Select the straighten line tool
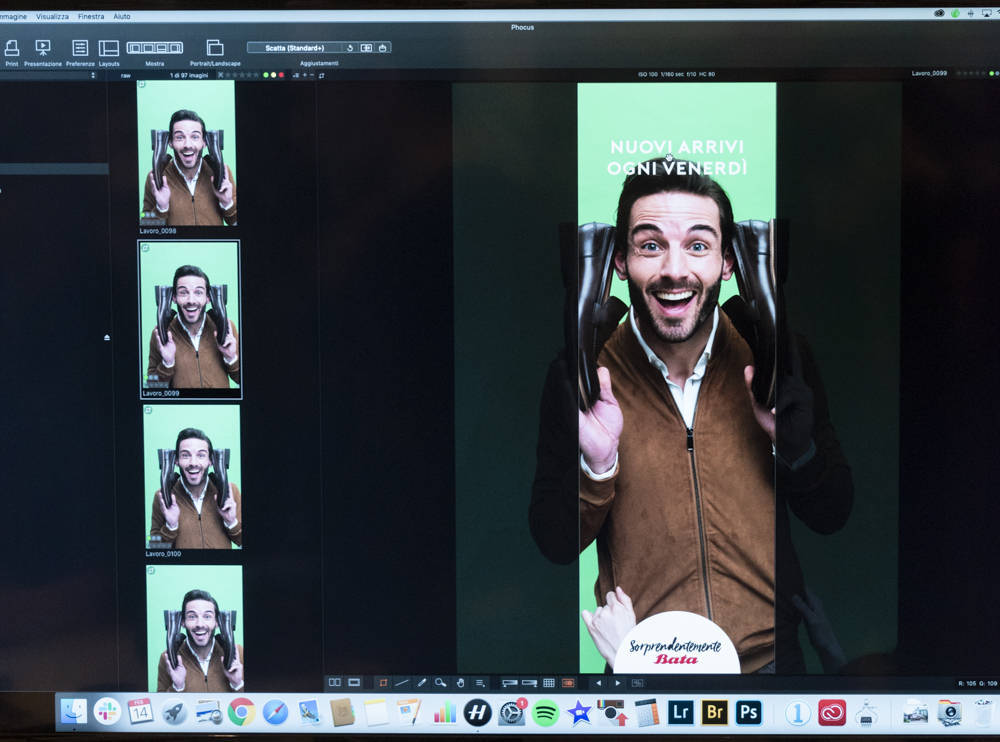The width and height of the screenshot is (1000, 742). pos(402,683)
